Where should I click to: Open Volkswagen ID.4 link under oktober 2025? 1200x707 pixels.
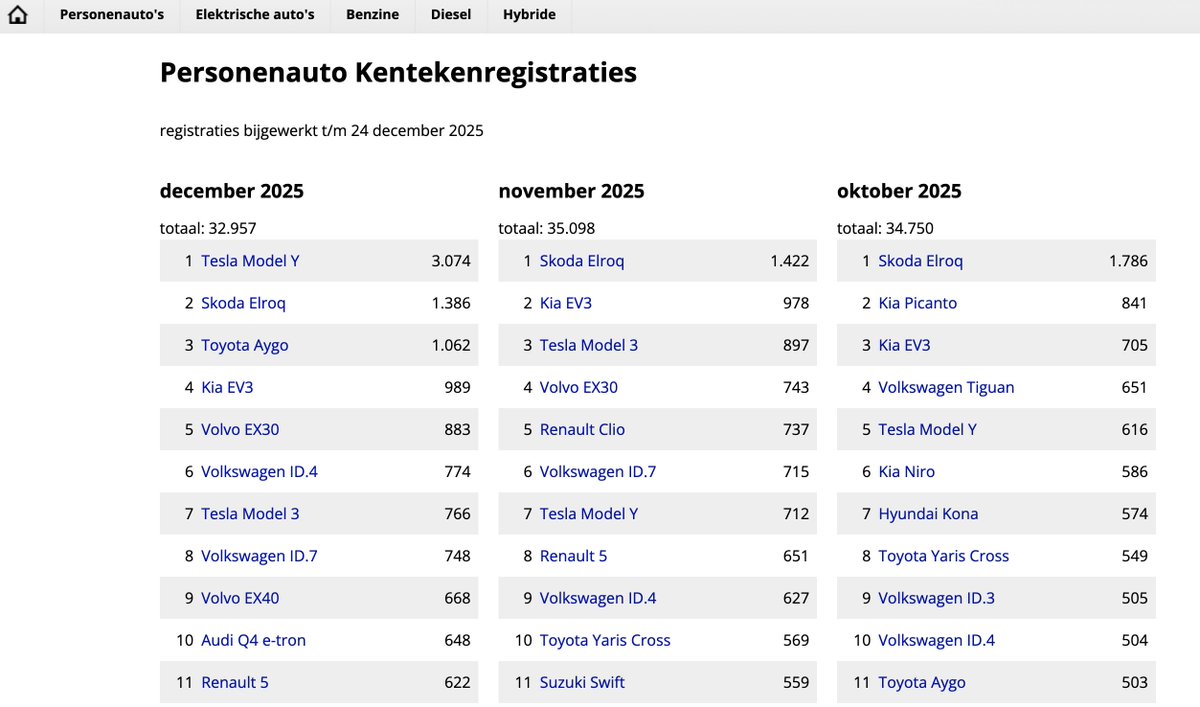[937, 640]
